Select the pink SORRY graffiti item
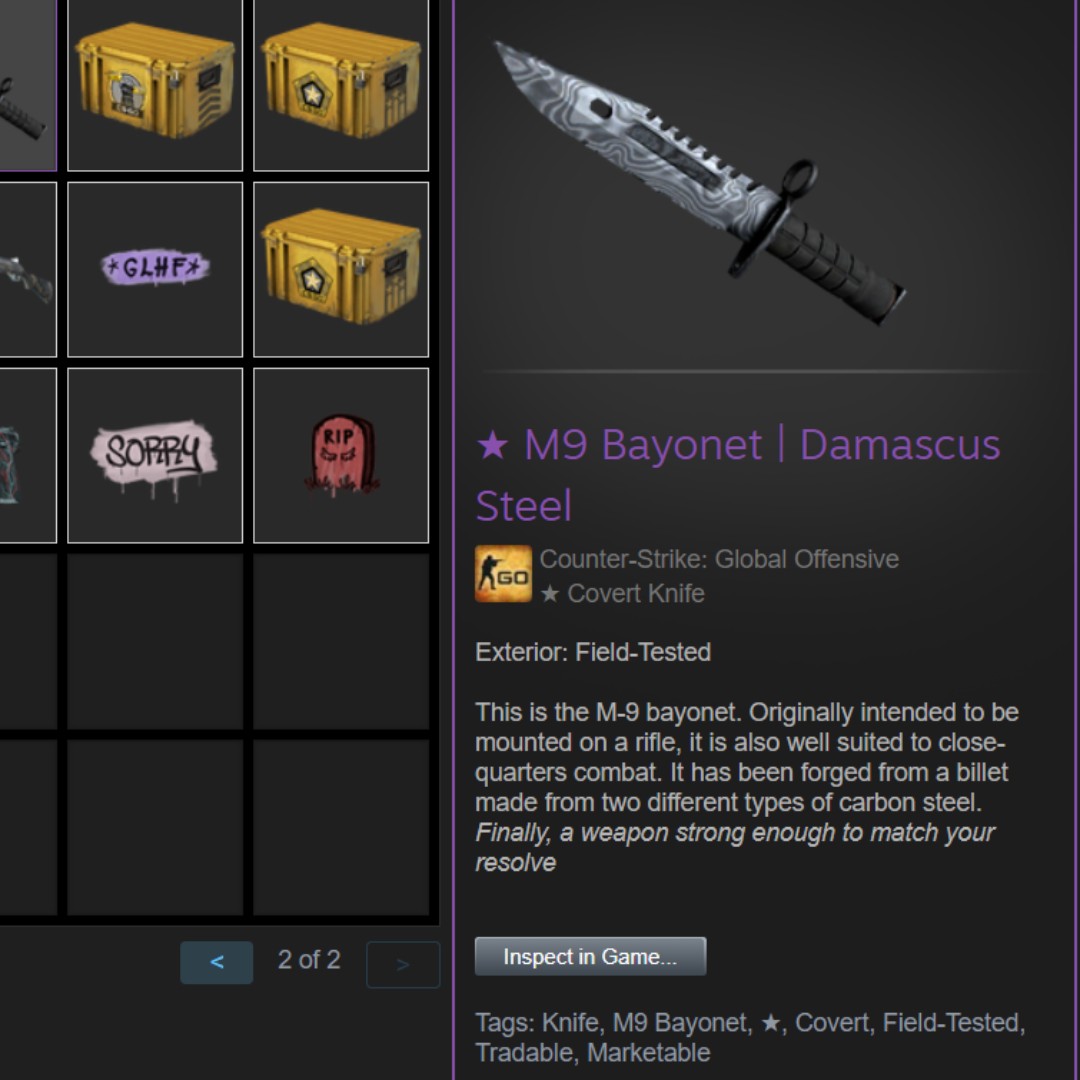 [x=155, y=455]
